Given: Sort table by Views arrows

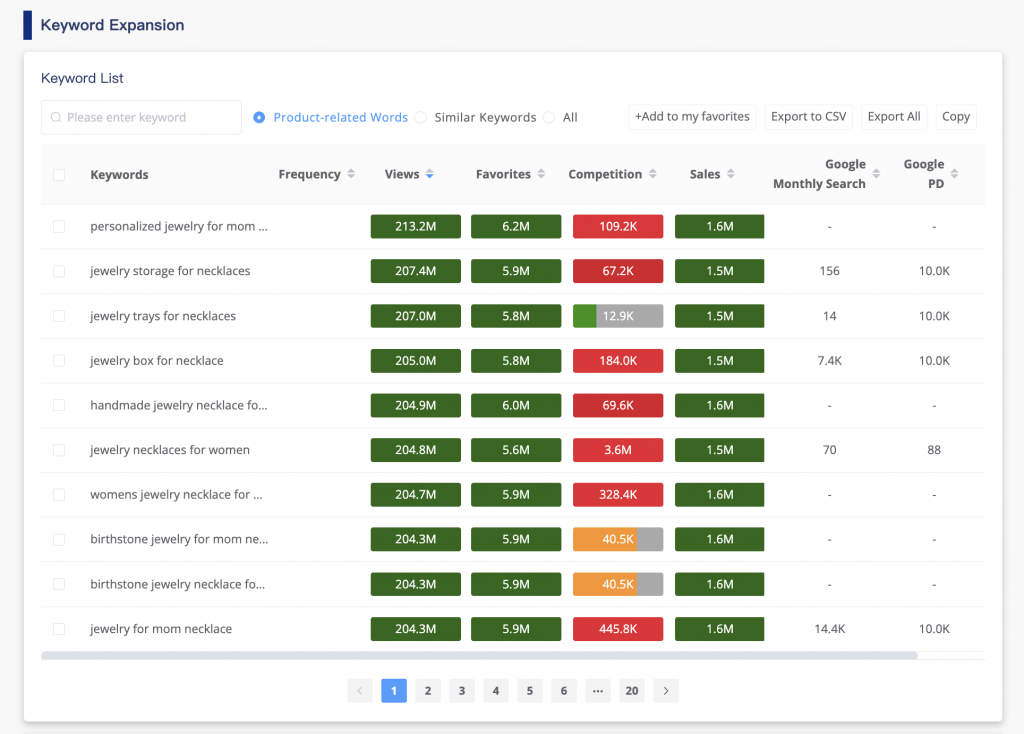Looking at the screenshot, I should (x=429, y=174).
